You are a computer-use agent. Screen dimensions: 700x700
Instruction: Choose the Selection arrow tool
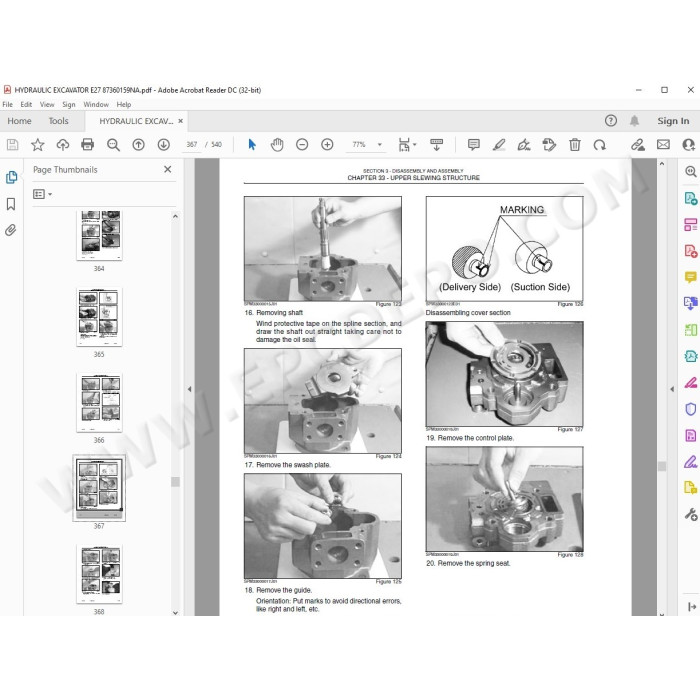click(252, 144)
